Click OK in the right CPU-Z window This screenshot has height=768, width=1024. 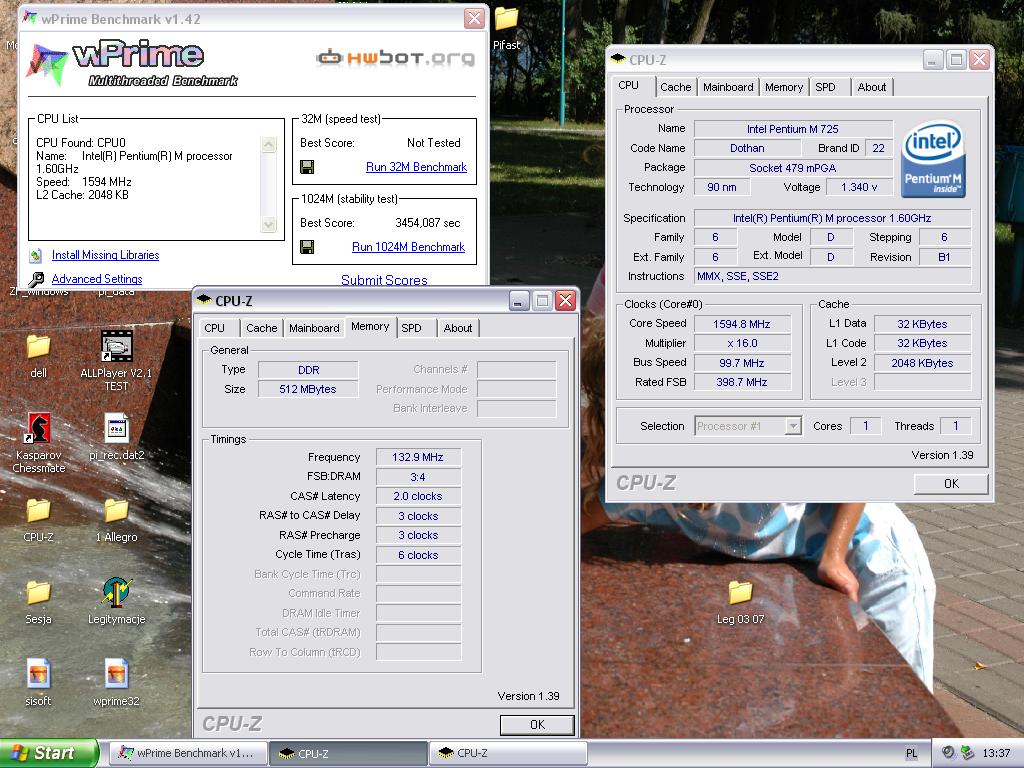[951, 484]
